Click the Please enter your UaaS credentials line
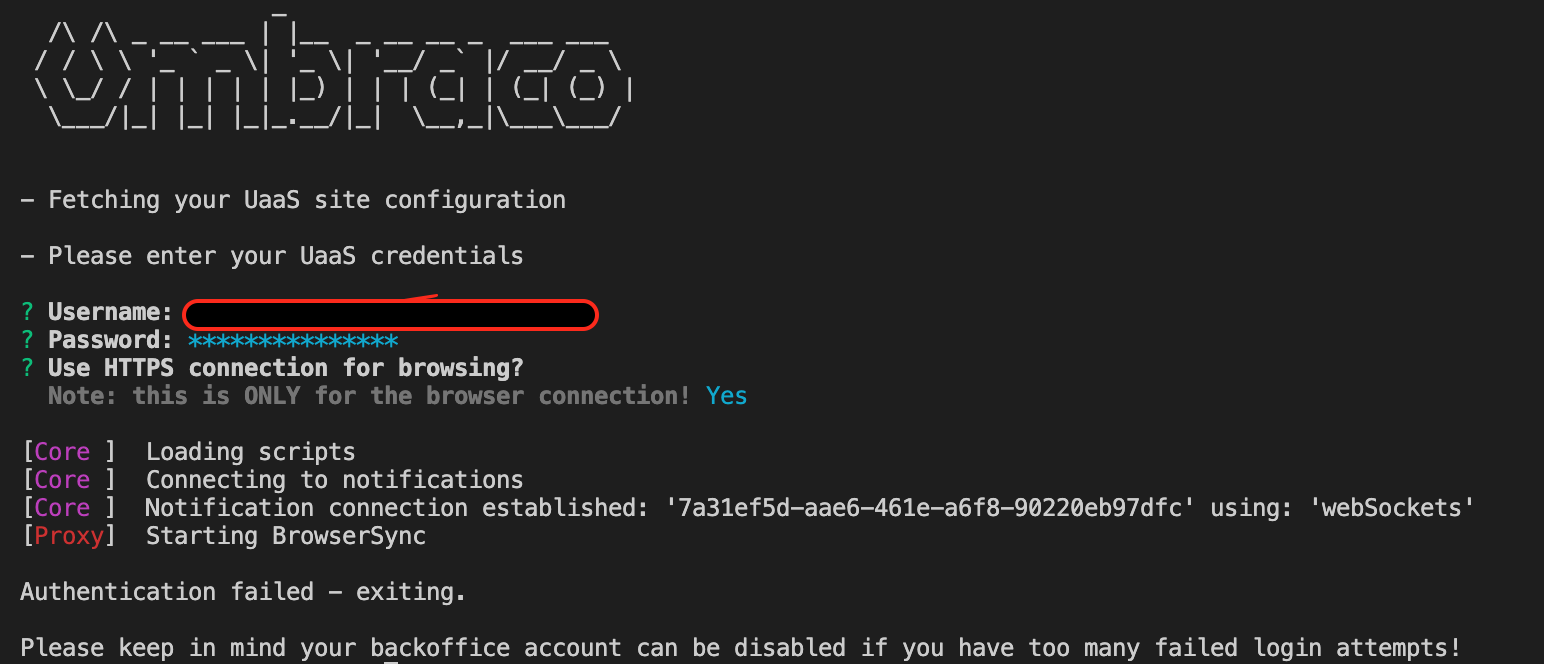The image size is (1544, 664). click(272, 257)
